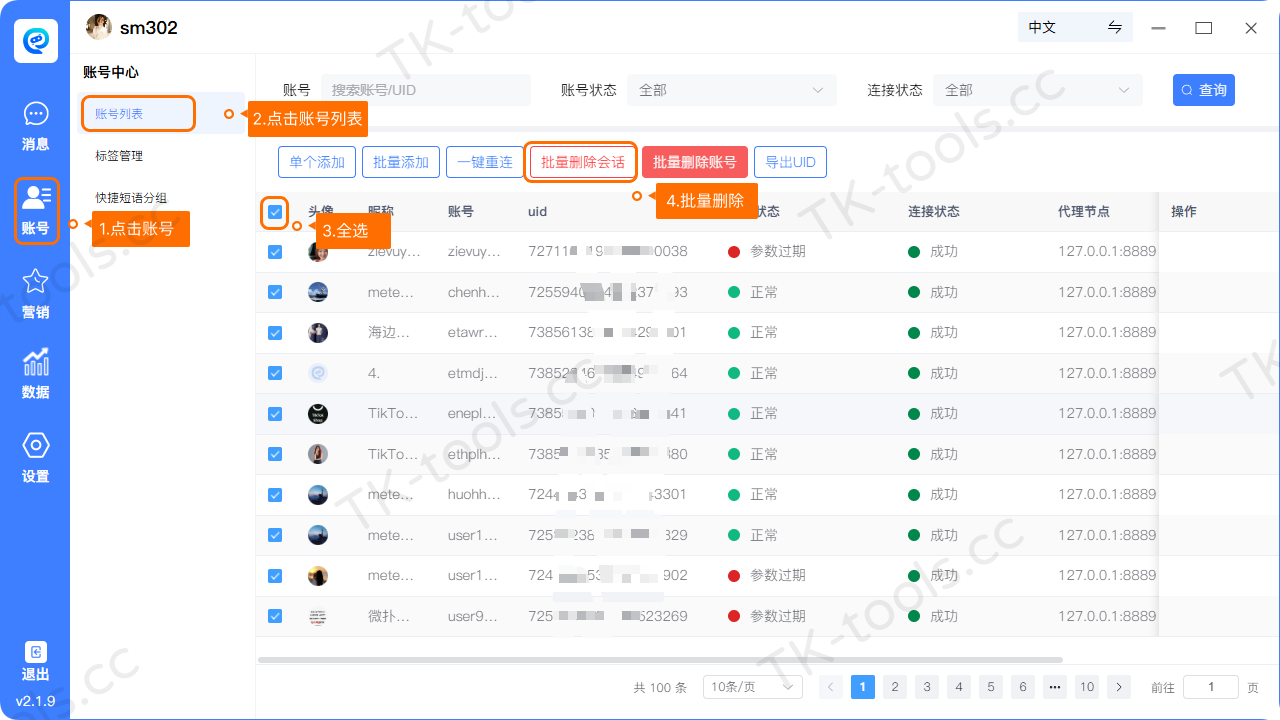Uncheck the ethplh account row checkbox
Screen dimensions: 1280x720
[275, 454]
